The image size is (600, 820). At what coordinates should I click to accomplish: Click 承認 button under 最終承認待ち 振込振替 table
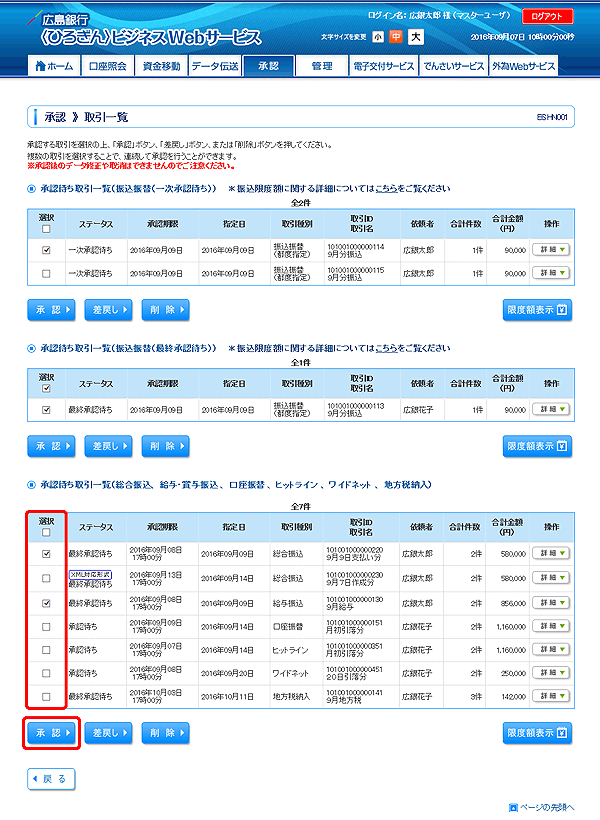(51, 447)
